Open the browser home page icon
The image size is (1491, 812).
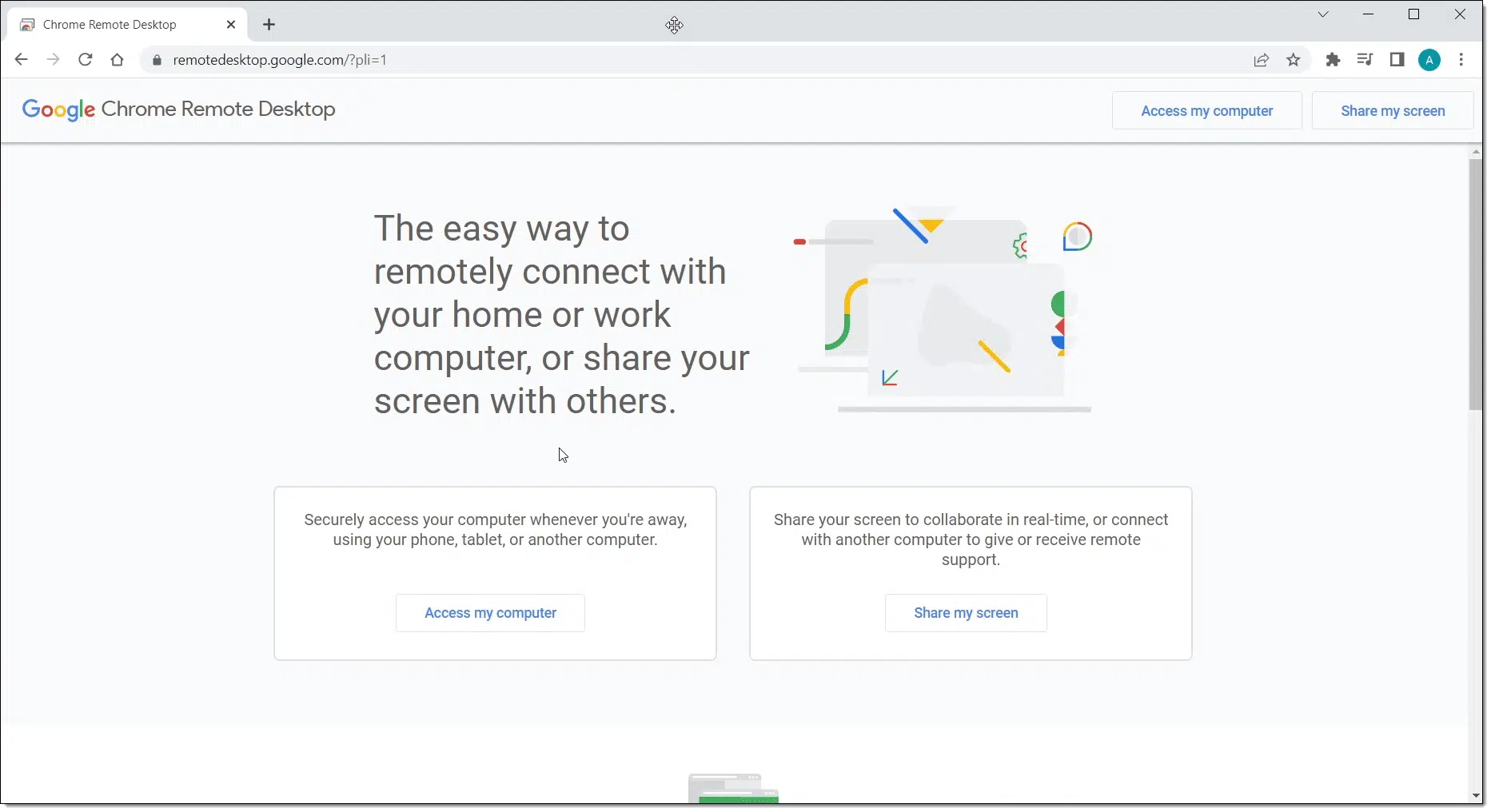(118, 60)
